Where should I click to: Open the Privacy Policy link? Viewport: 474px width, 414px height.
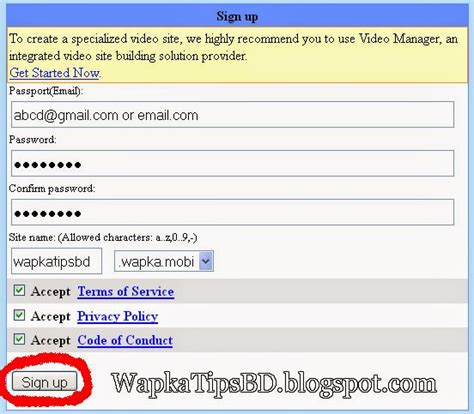(118, 316)
